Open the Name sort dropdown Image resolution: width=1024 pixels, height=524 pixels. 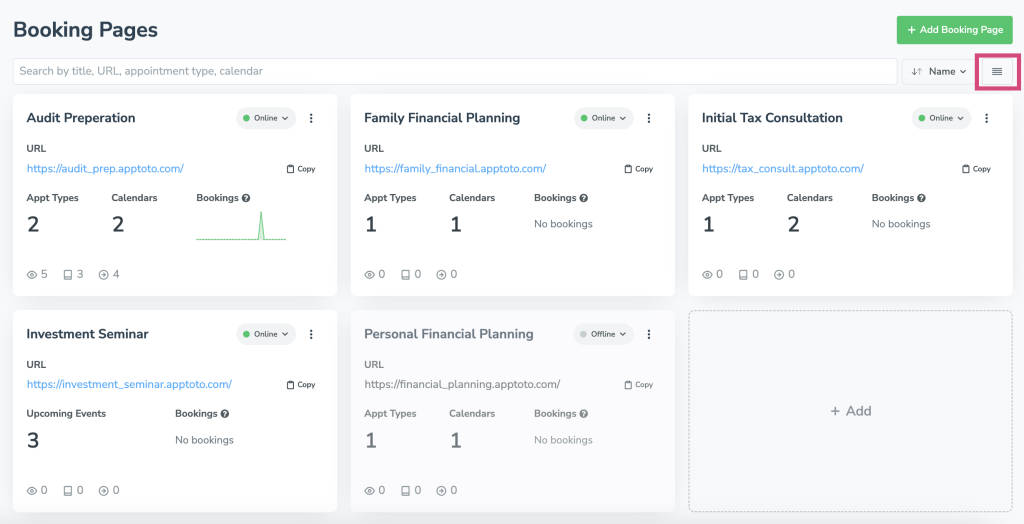(x=939, y=71)
